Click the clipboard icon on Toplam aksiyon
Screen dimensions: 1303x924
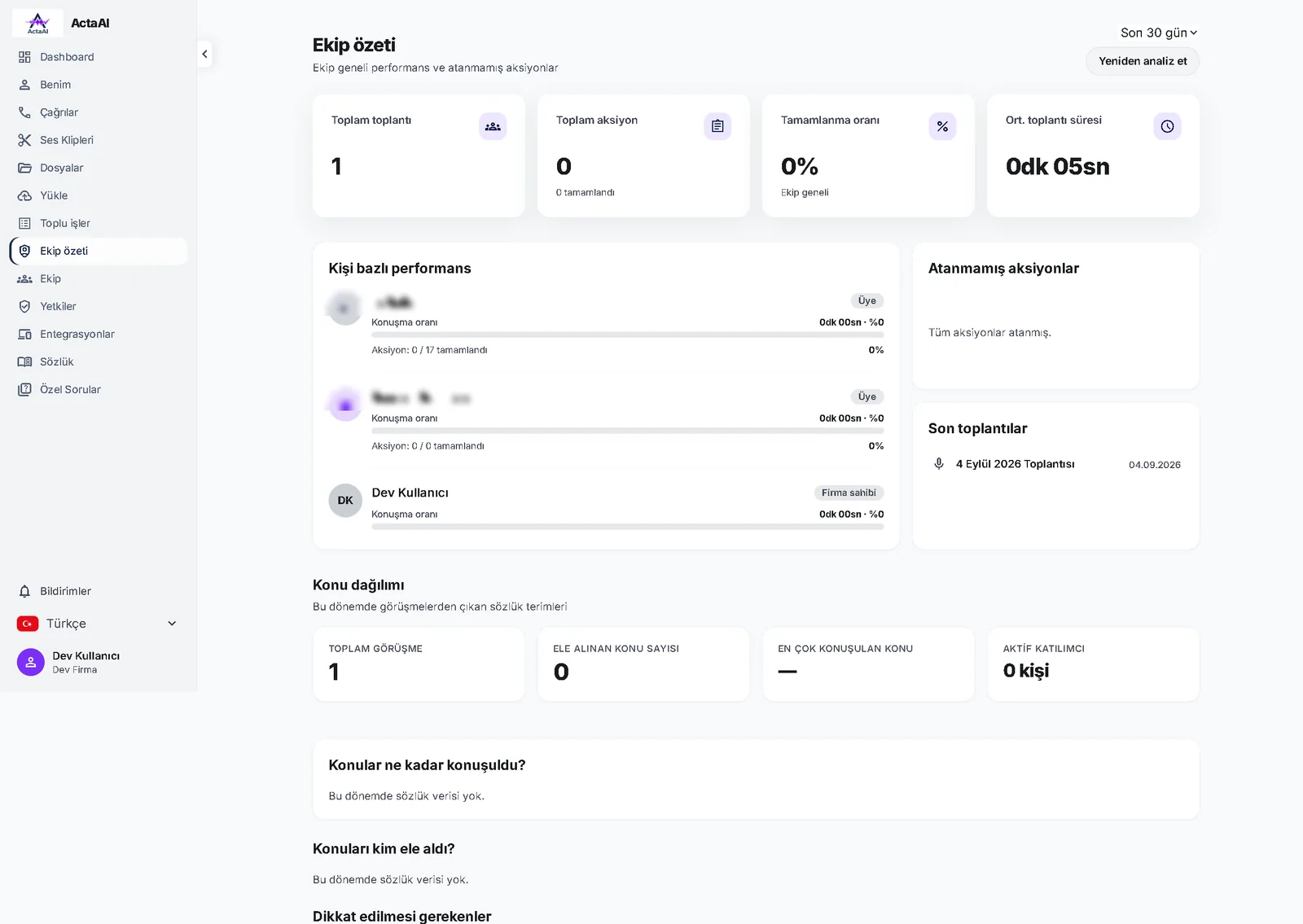click(717, 126)
